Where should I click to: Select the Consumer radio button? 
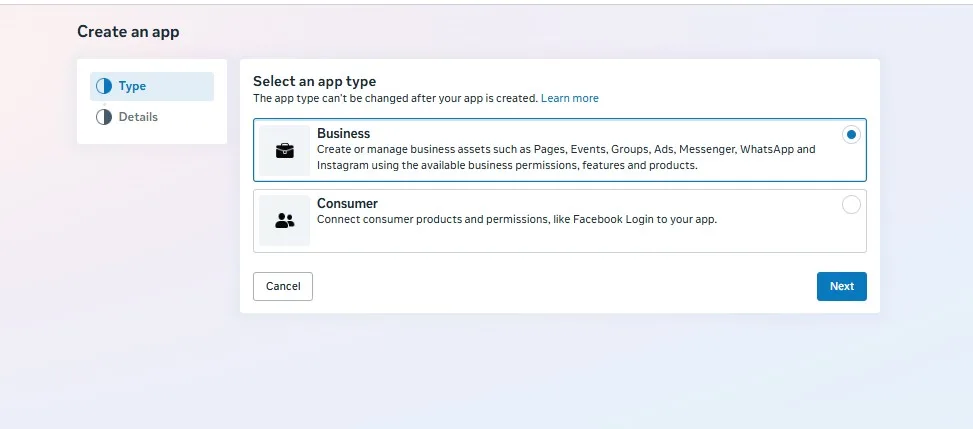tap(851, 205)
